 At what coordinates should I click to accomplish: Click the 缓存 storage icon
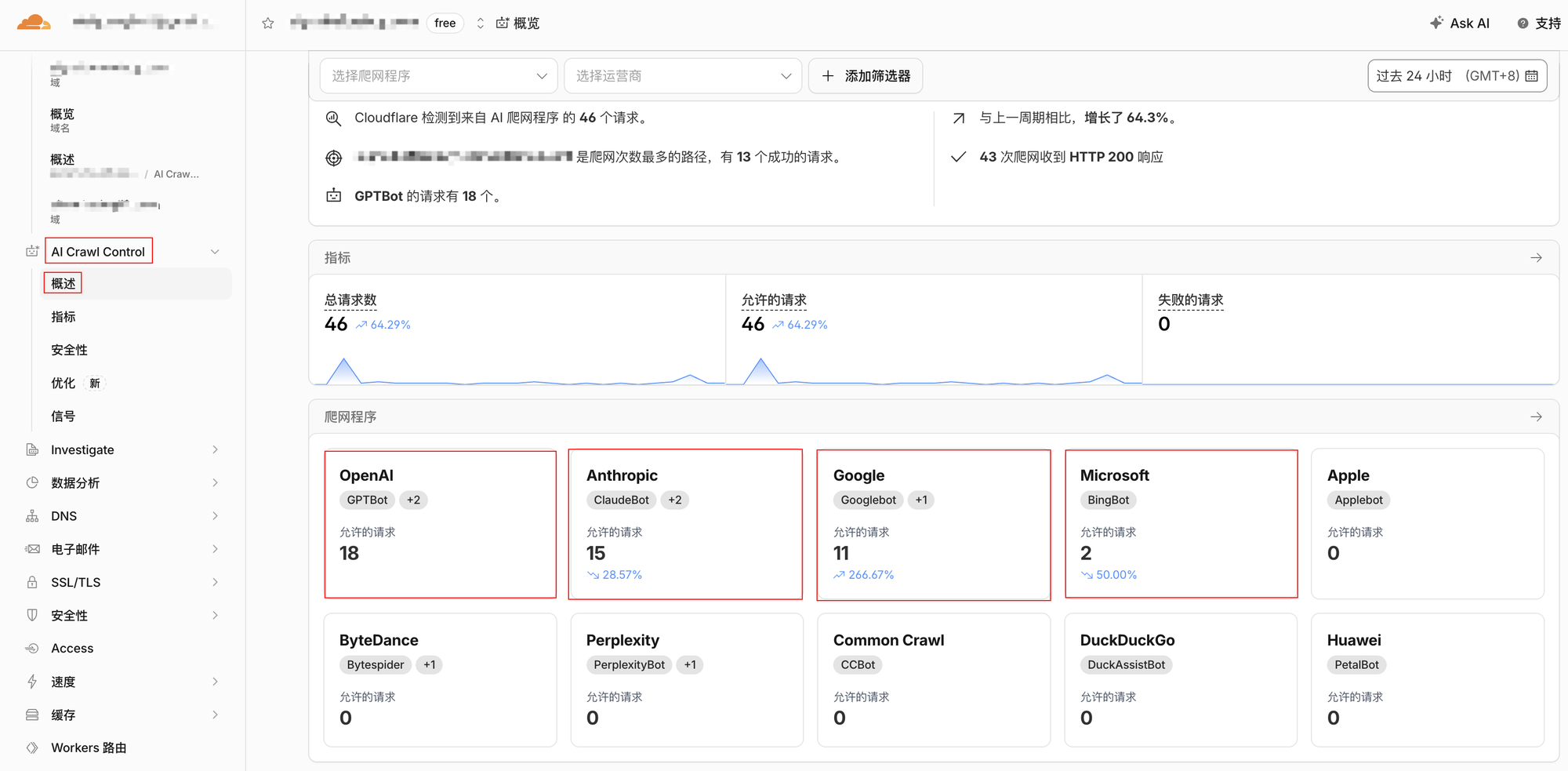32,715
